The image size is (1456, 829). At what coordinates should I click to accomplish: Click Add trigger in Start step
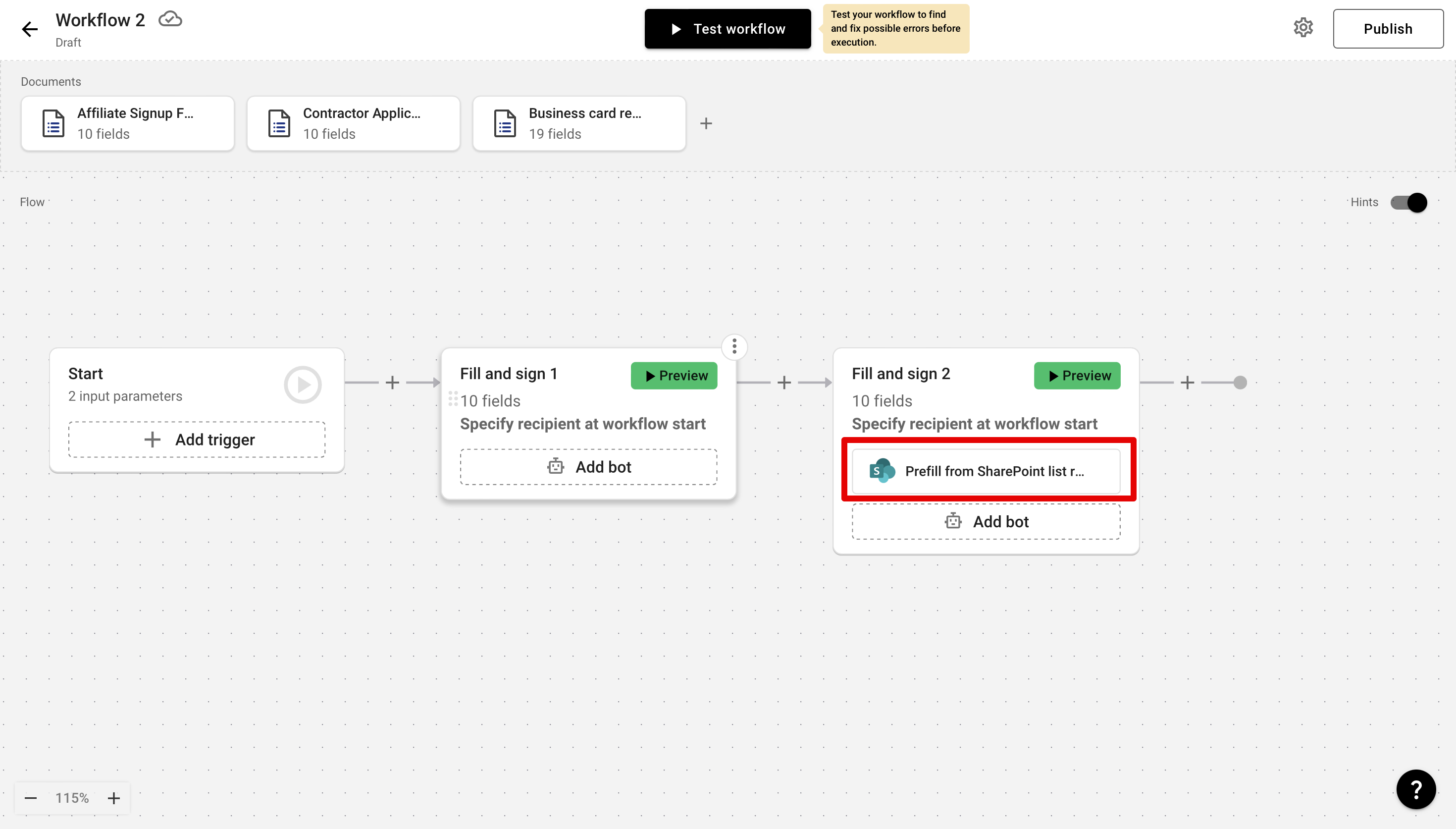click(197, 440)
